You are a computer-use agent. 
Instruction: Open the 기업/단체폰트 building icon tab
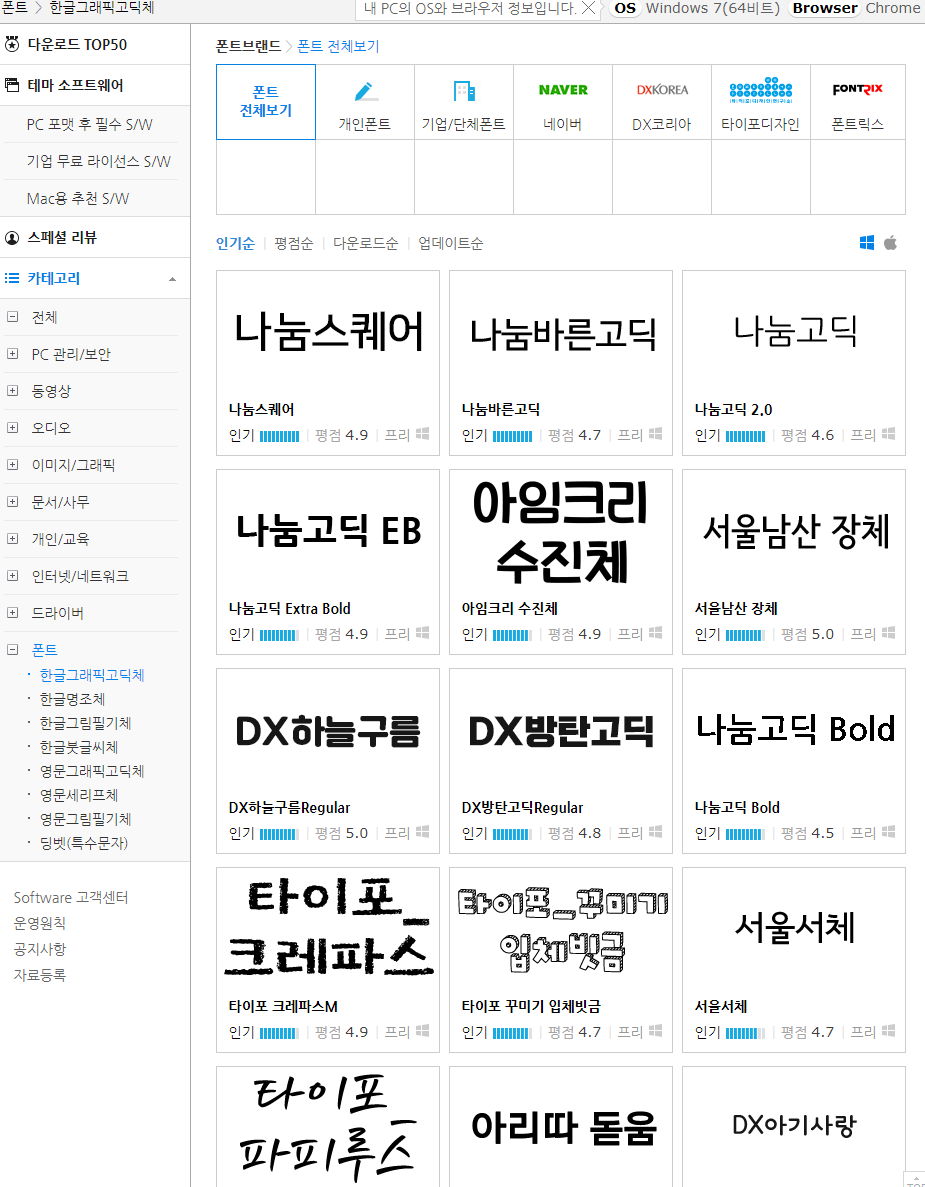click(x=464, y=101)
